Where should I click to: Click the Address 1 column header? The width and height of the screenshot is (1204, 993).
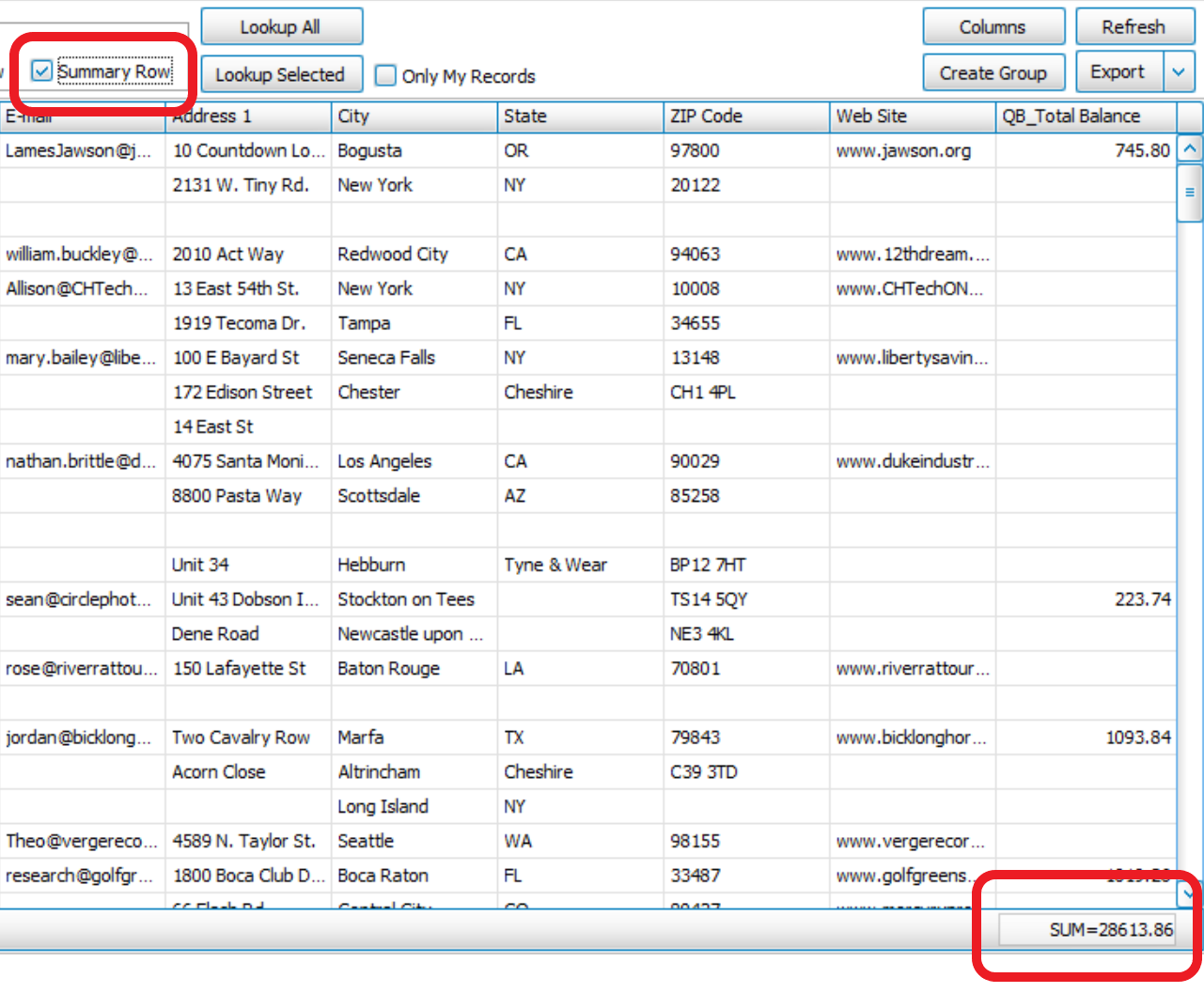tap(248, 116)
